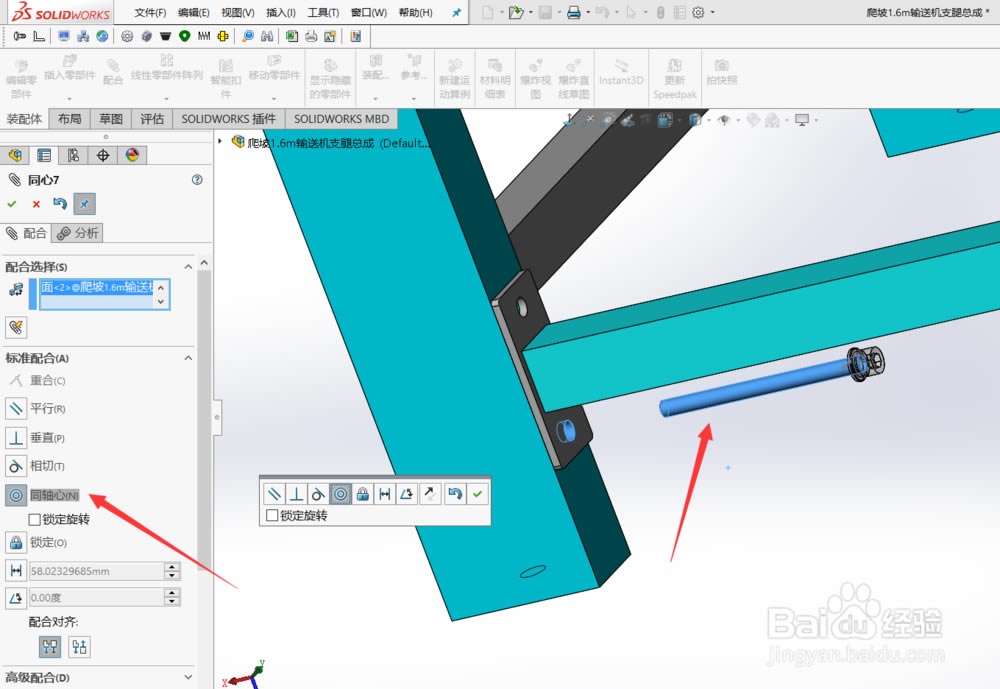
Task: Switch to the 配合 tab
Action: pyautogui.click(x=26, y=233)
